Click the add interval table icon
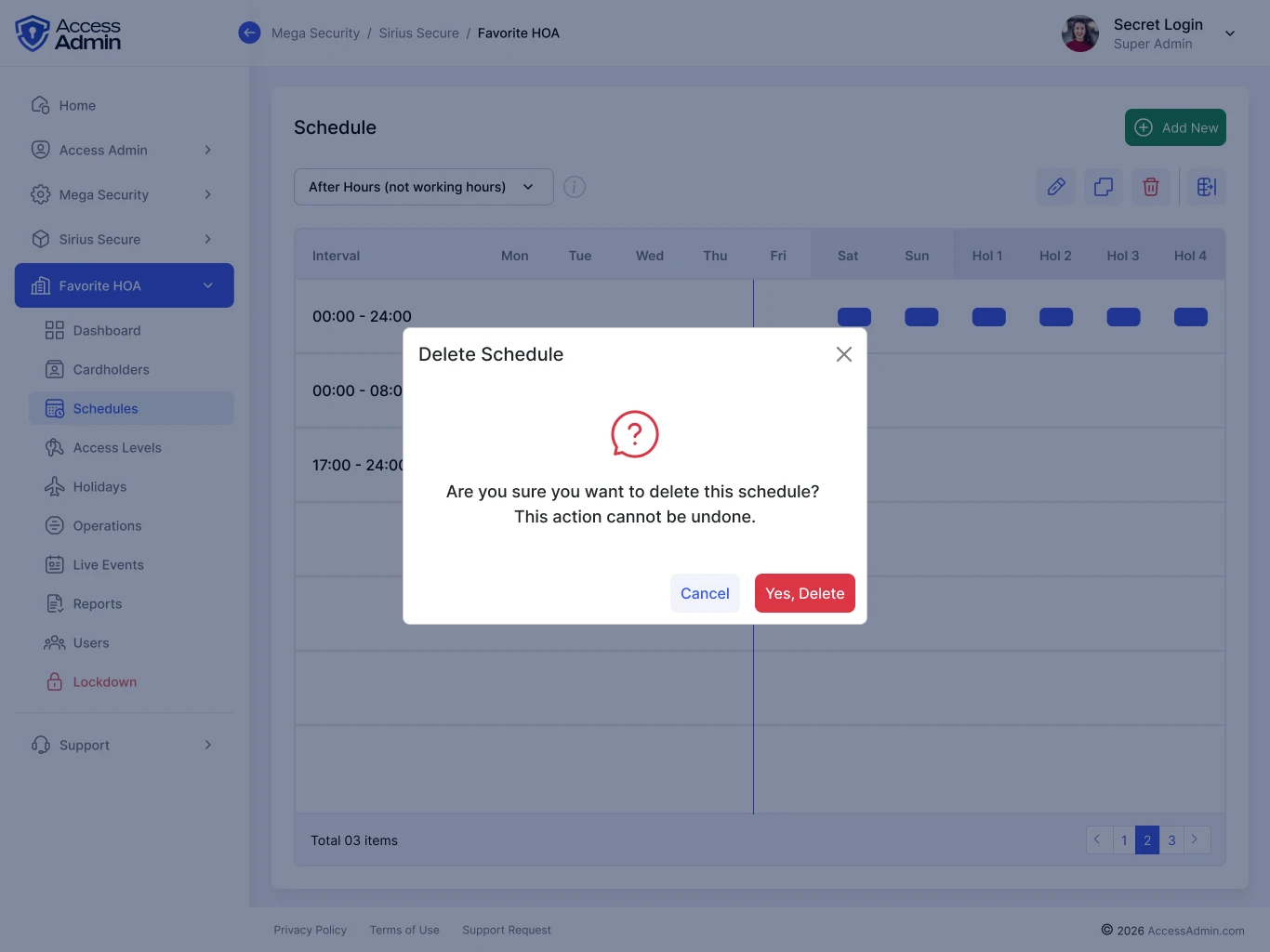Screen dimensions: 1270x952 click(1207, 187)
